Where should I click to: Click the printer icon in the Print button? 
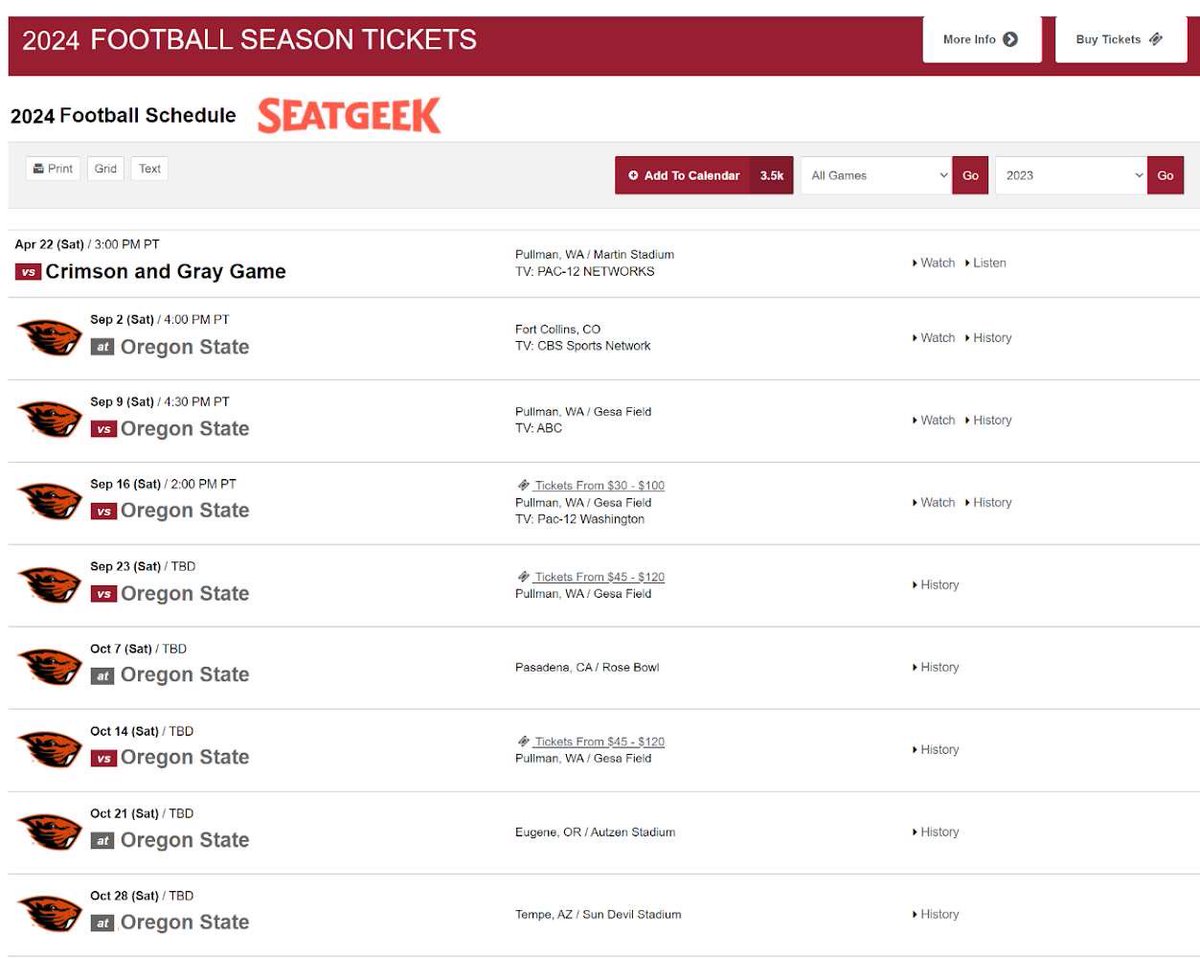pyautogui.click(x=38, y=168)
